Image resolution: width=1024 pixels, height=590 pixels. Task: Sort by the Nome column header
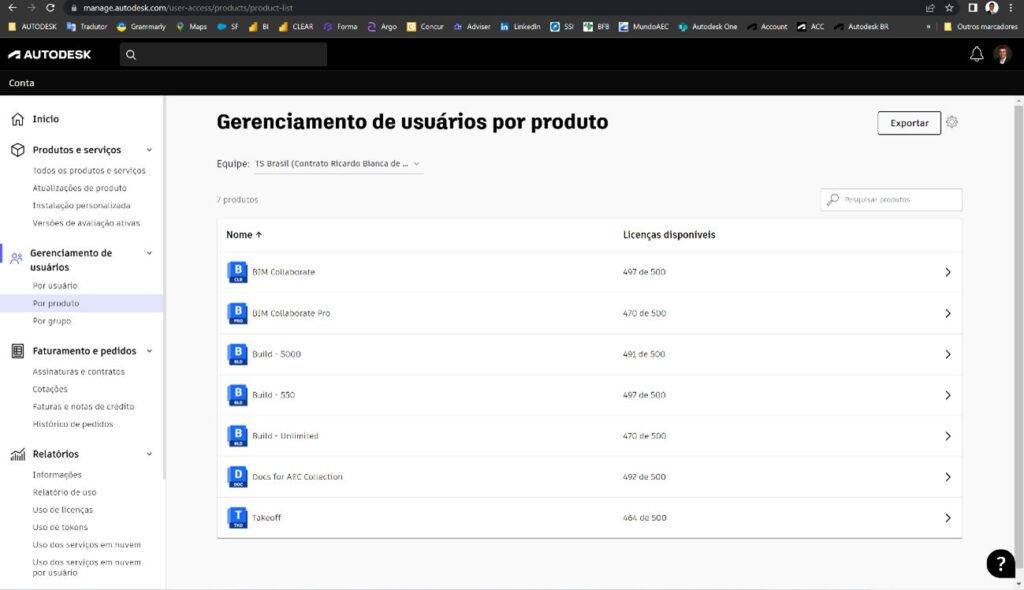244,235
